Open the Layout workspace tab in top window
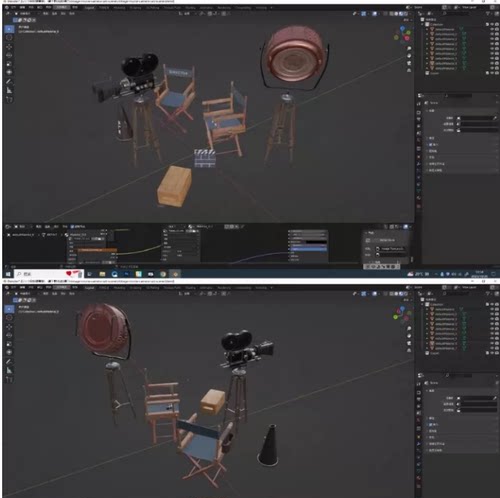500x498 pixels. point(89,7)
